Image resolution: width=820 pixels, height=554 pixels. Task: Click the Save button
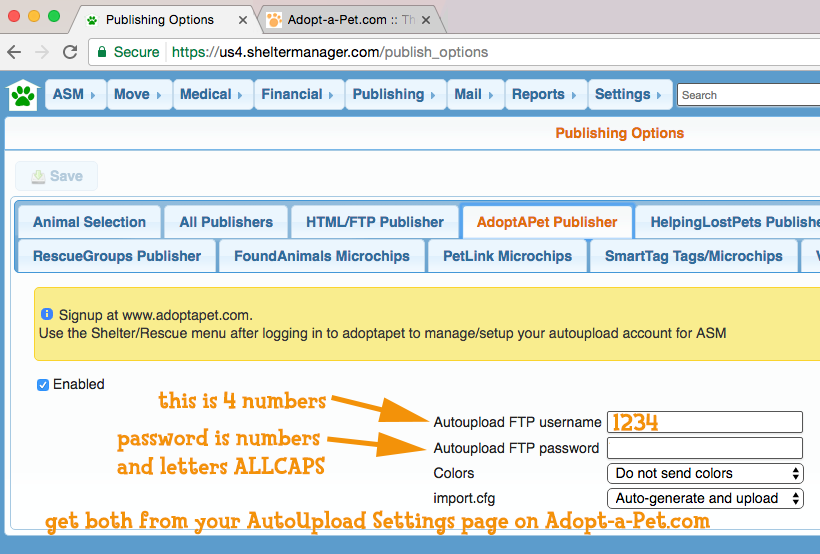(56, 176)
